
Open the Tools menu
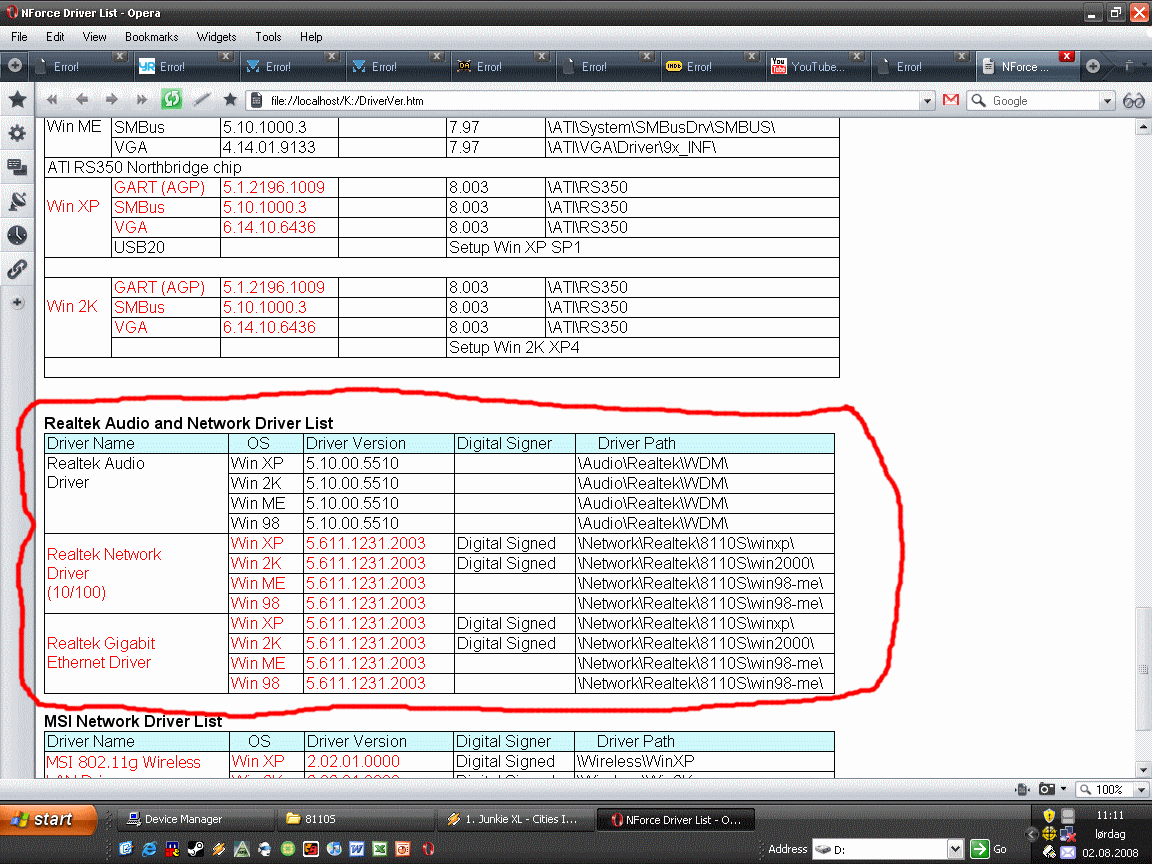pyautogui.click(x=268, y=37)
